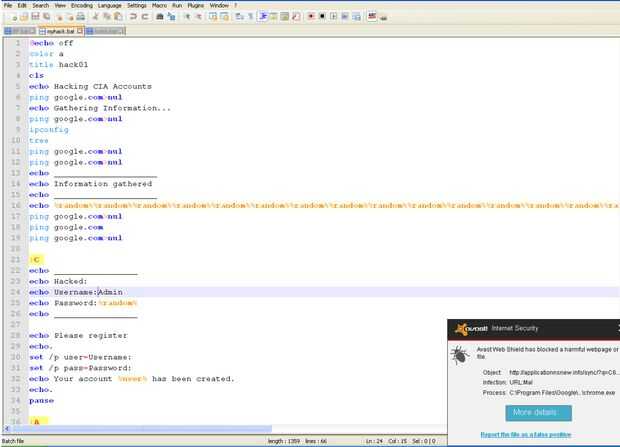Open the View menu
This screenshot has height=447, width=620.
pyautogui.click(x=60, y=6)
